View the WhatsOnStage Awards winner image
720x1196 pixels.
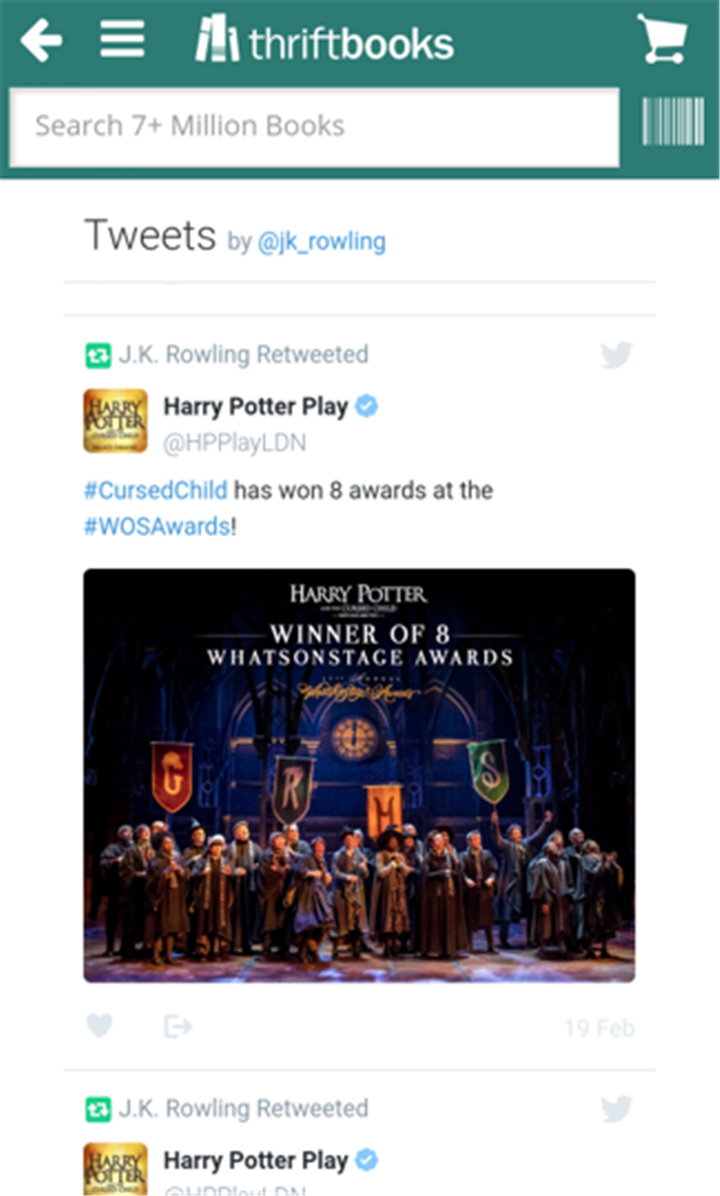click(359, 775)
